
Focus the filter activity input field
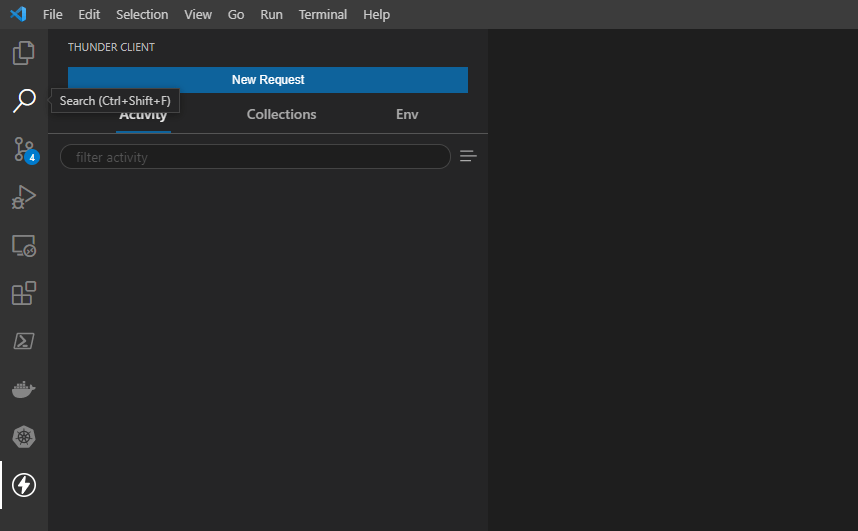255,157
